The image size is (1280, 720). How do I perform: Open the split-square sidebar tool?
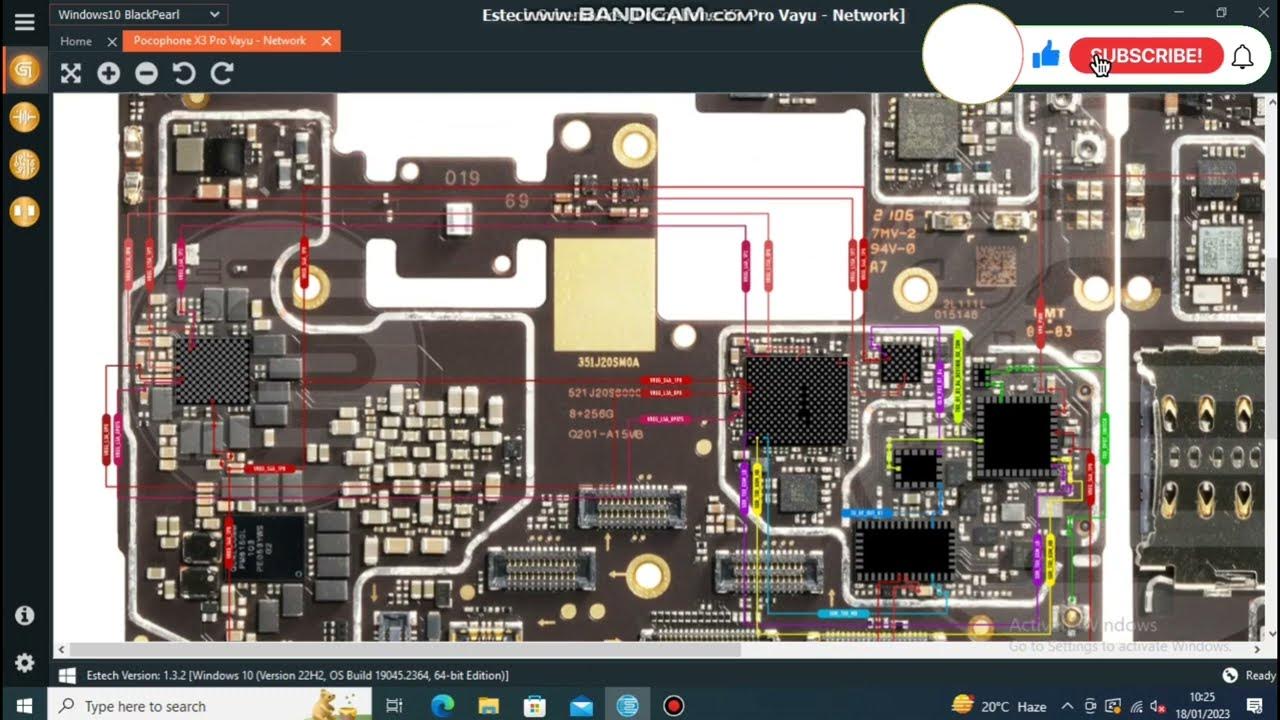pos(24,211)
